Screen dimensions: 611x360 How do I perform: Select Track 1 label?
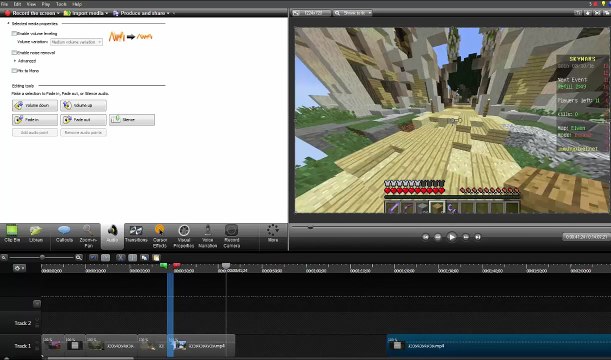[x=23, y=346]
